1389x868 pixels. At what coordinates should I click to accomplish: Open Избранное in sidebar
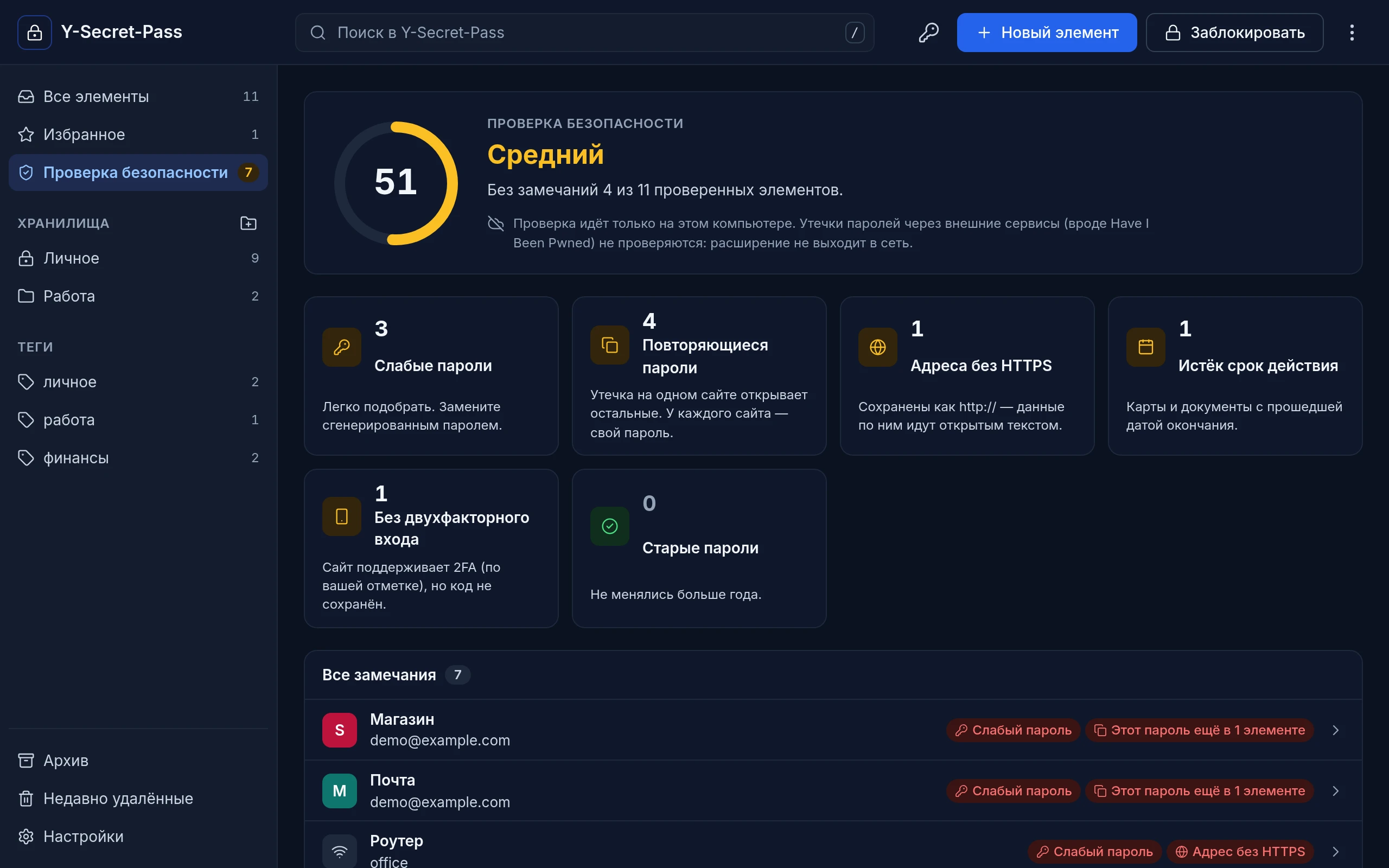click(x=138, y=135)
